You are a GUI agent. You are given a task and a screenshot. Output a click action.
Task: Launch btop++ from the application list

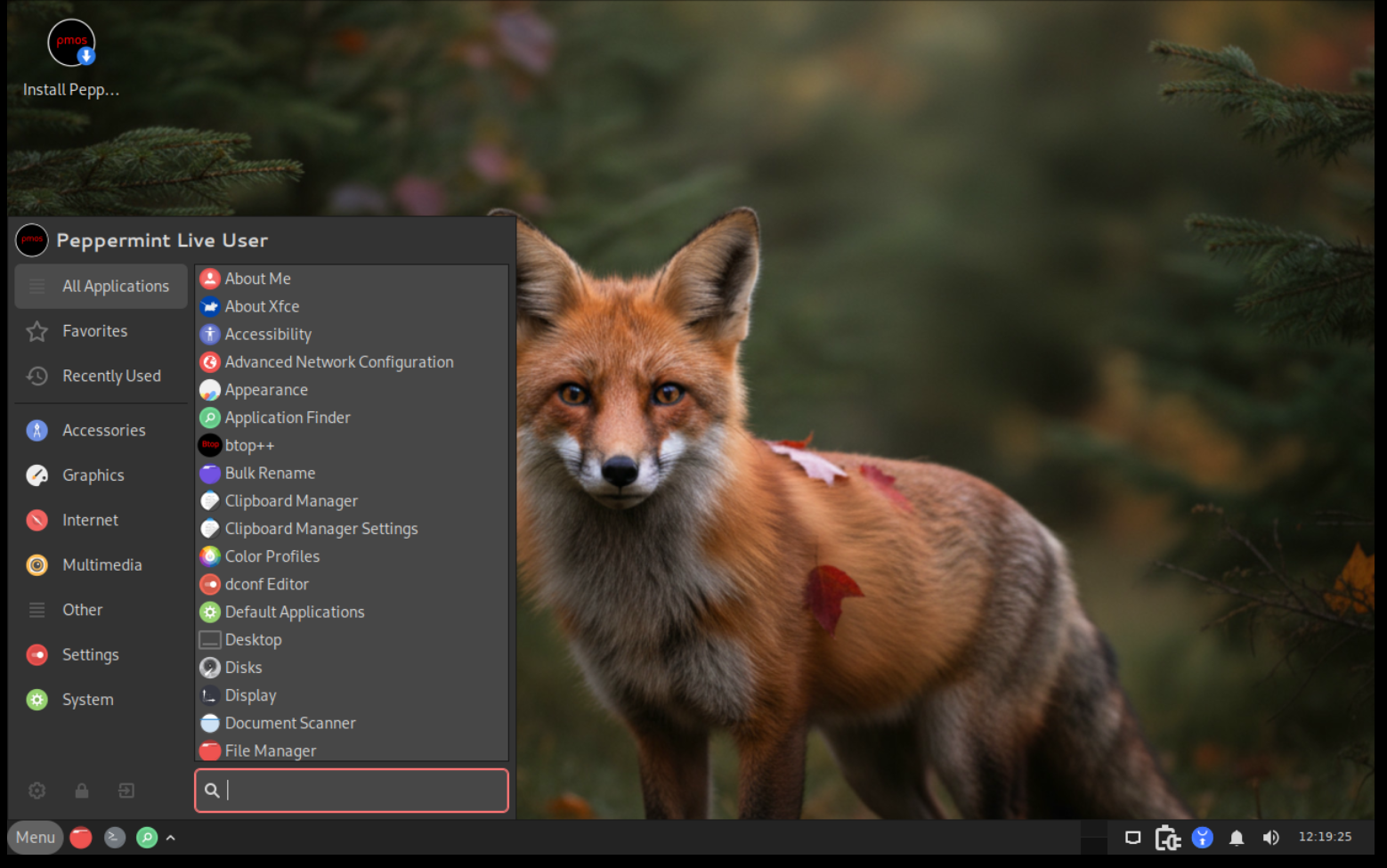click(x=249, y=445)
